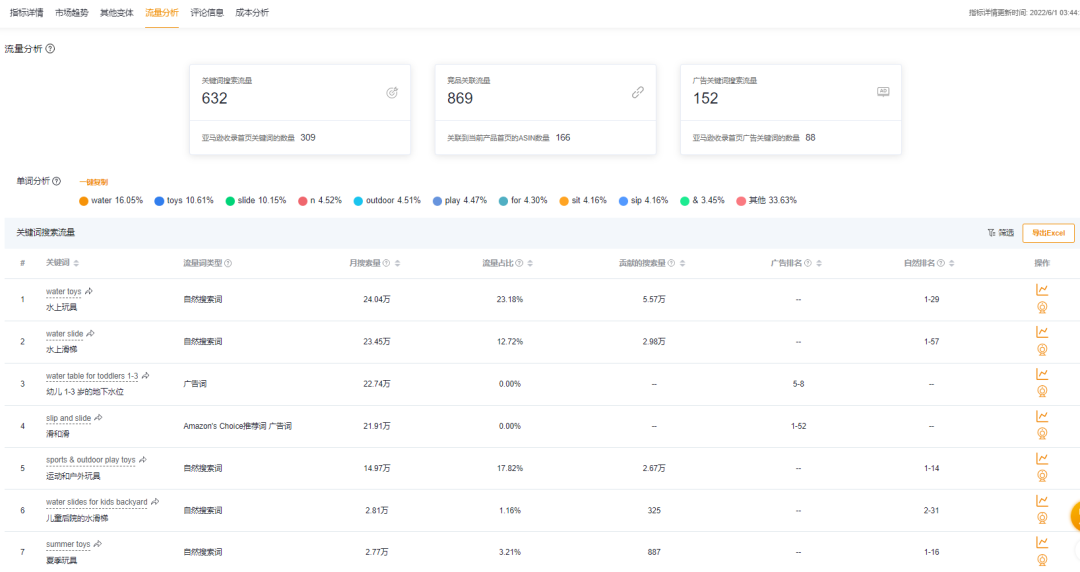Click the 632 keyword search traffic value
This screenshot has height=572, width=1080.
[214, 99]
